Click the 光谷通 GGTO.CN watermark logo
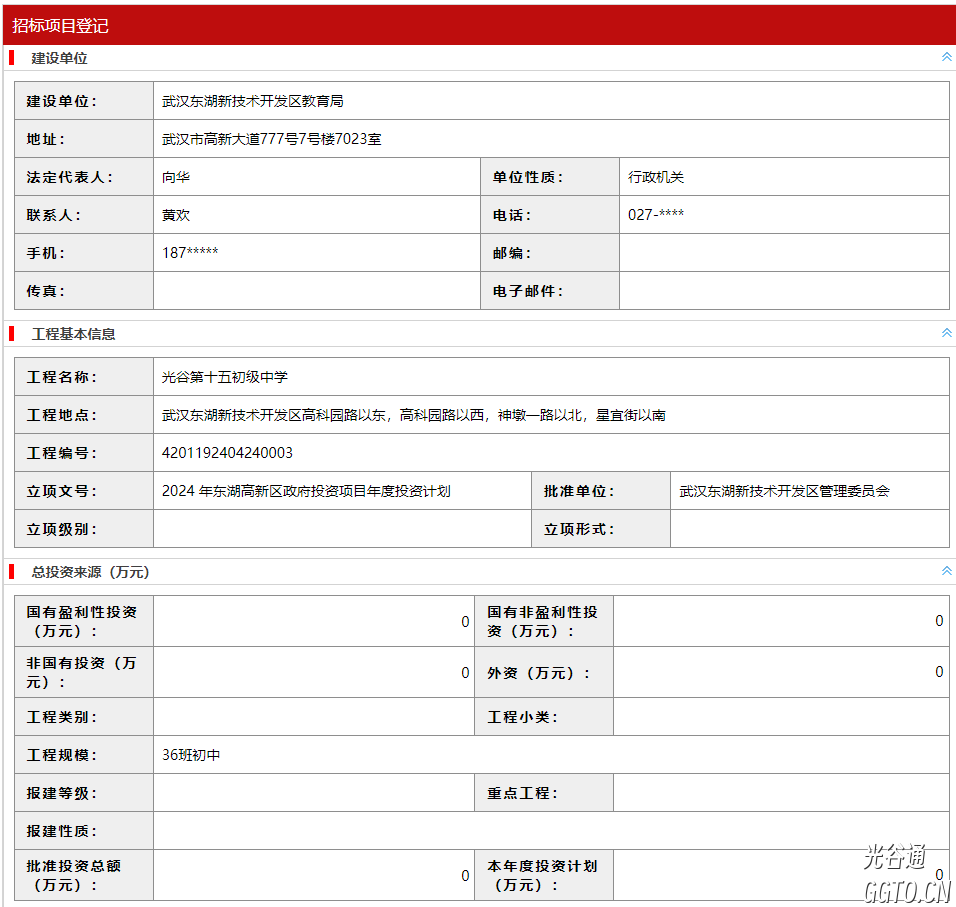The width and height of the screenshot is (956, 907). tap(907, 874)
